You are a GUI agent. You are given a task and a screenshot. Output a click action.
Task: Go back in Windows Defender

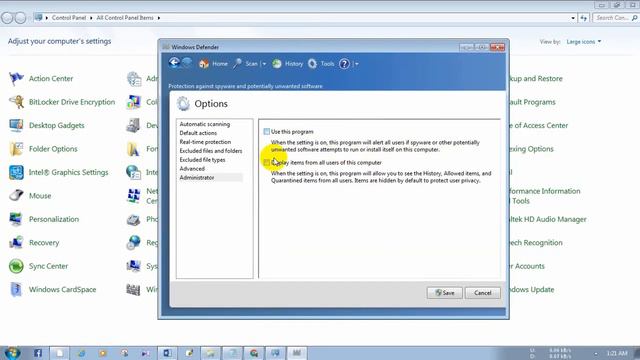point(174,63)
